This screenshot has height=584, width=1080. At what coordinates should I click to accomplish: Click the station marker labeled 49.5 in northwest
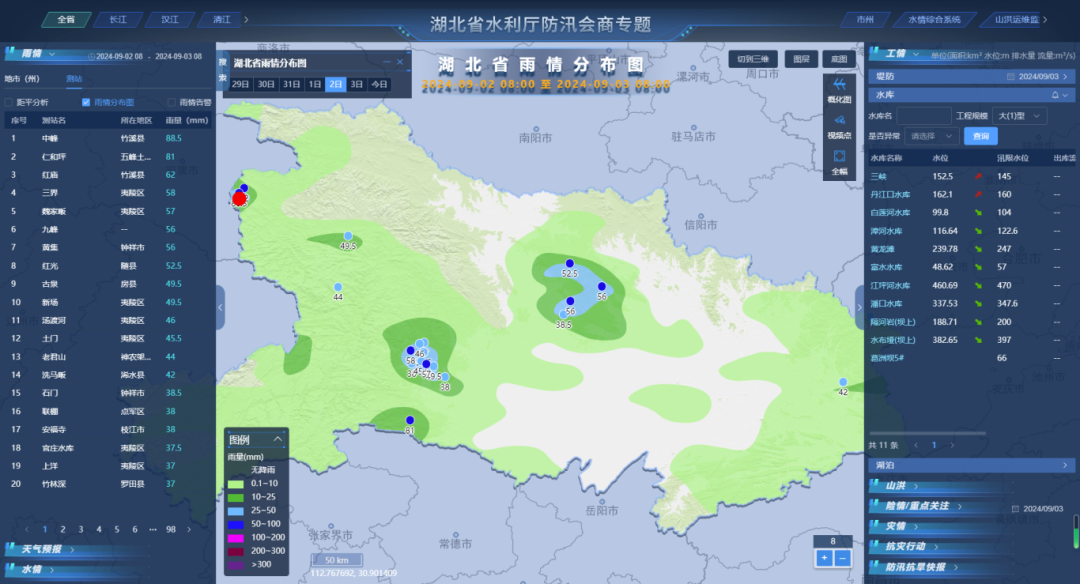348,236
